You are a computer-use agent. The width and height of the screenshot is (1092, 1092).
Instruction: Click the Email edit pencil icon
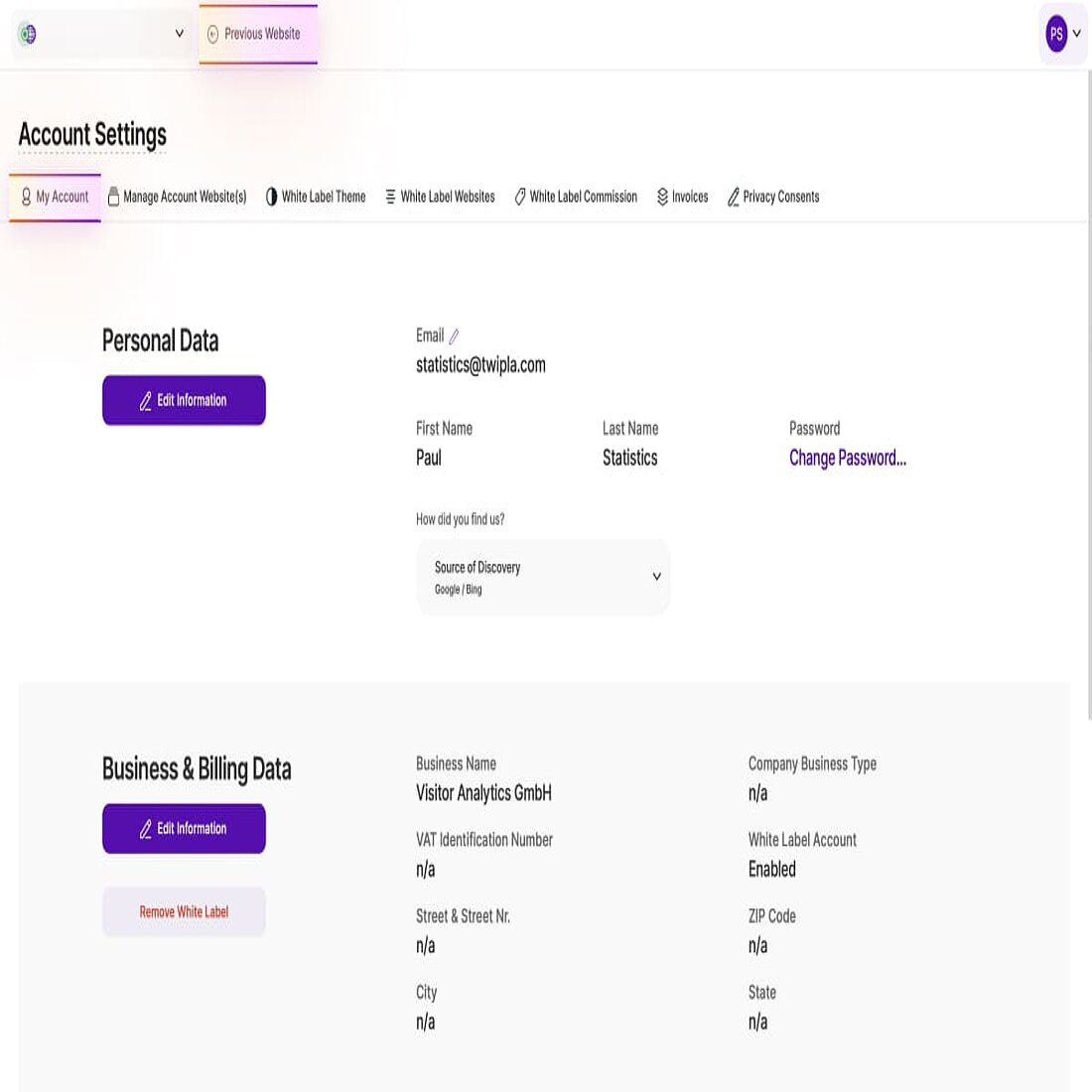(x=454, y=336)
